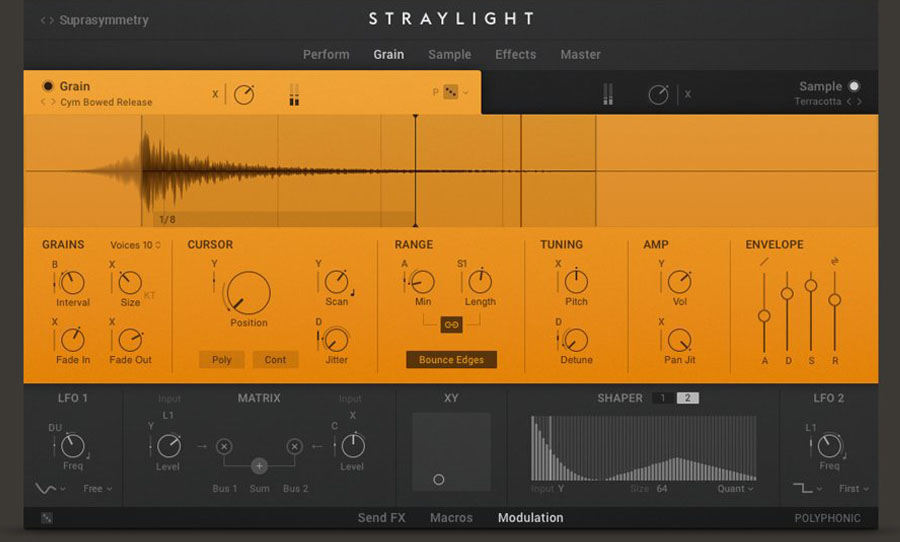The width and height of the screenshot is (900, 542).
Task: Click the Grain layer X modulation assignment
Action: [215, 94]
